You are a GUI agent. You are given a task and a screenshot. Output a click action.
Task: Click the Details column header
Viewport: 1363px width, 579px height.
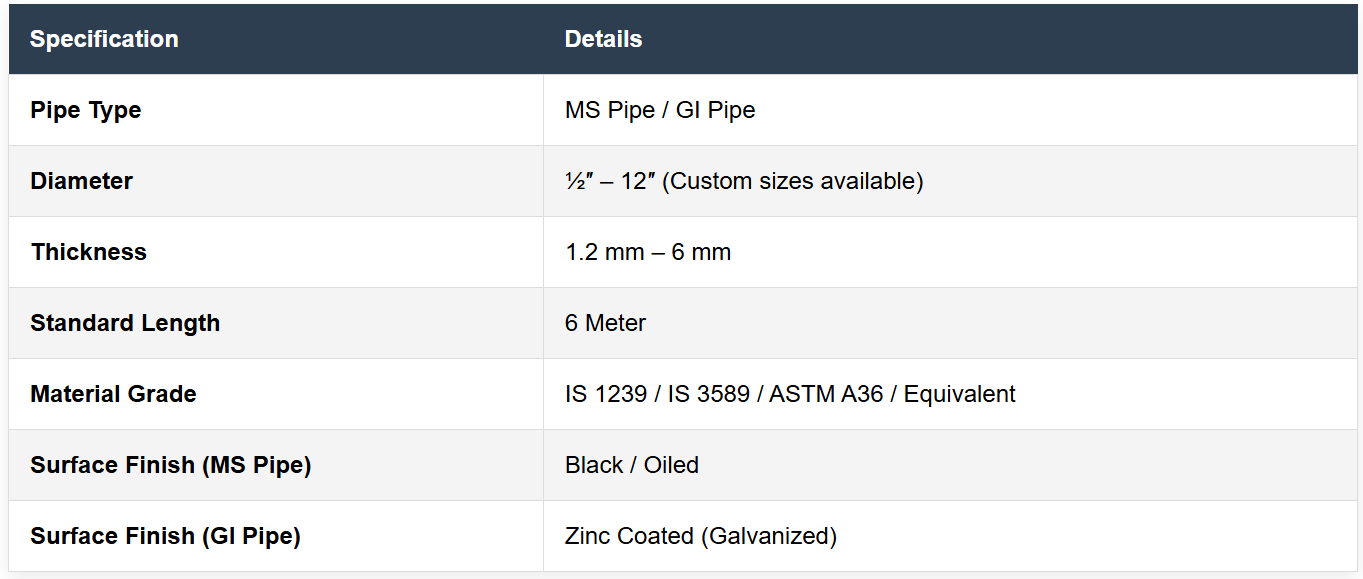point(603,39)
